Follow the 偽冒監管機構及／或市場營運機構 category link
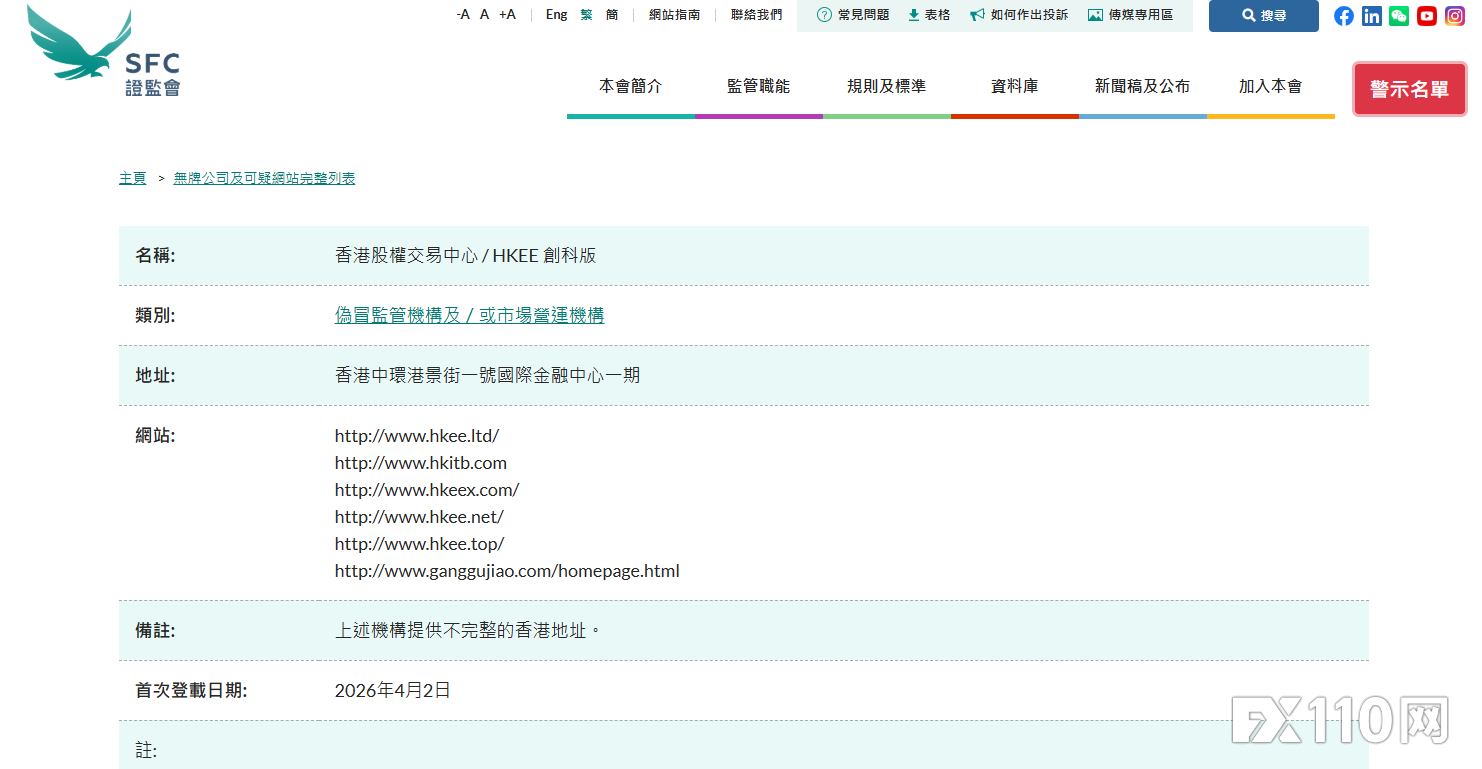This screenshot has height=769, width=1482. point(469,316)
